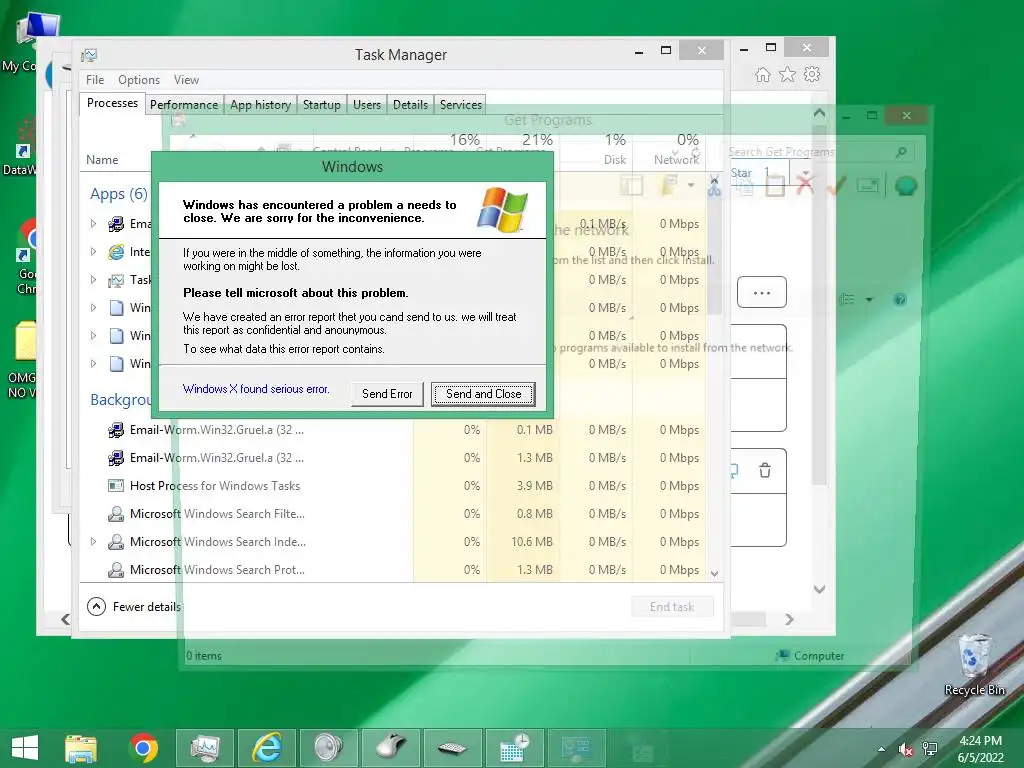Switch to the App history tab
The width and height of the screenshot is (1024, 768).
click(261, 104)
